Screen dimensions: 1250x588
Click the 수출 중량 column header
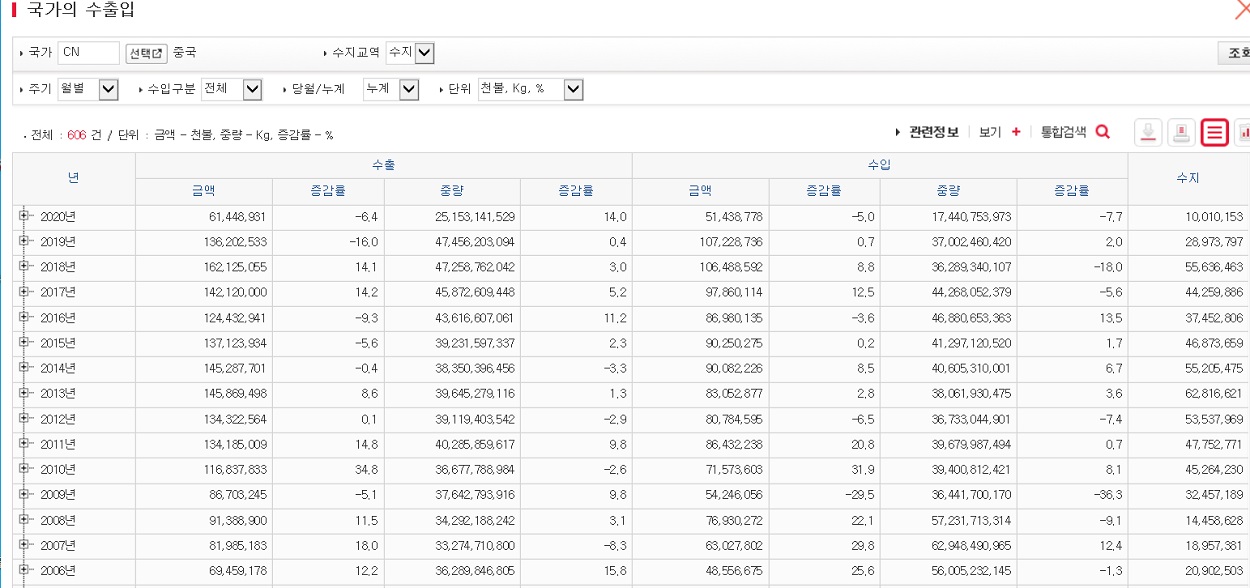[452, 191]
